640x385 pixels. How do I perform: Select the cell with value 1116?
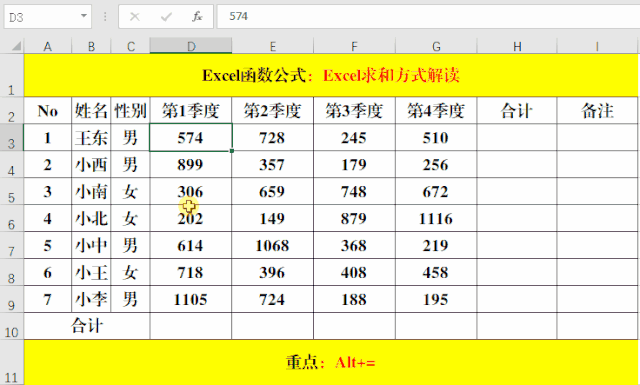click(436, 218)
